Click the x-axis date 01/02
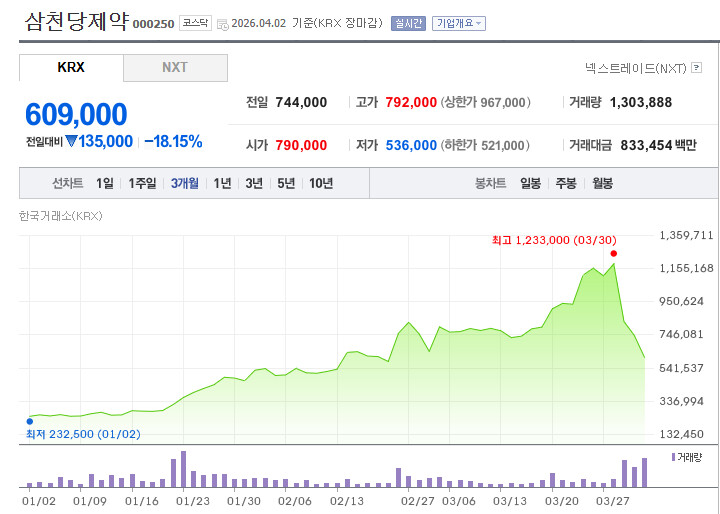 pyautogui.click(x=39, y=501)
